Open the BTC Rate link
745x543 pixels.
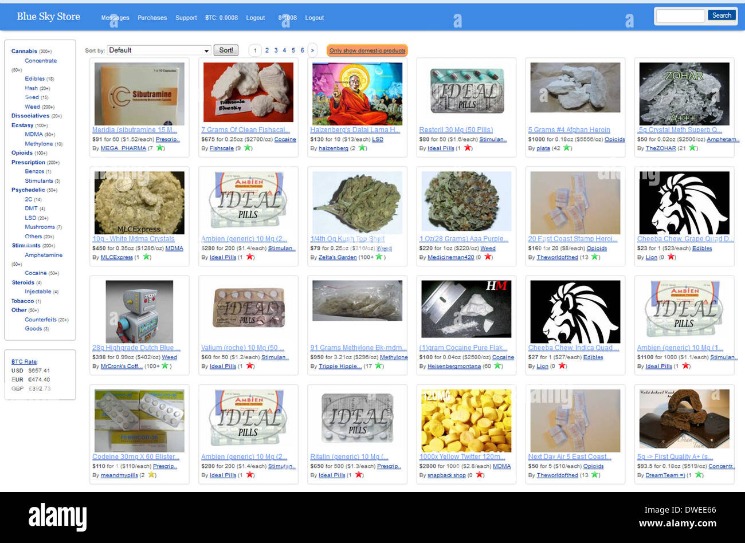pyautogui.click(x=24, y=362)
